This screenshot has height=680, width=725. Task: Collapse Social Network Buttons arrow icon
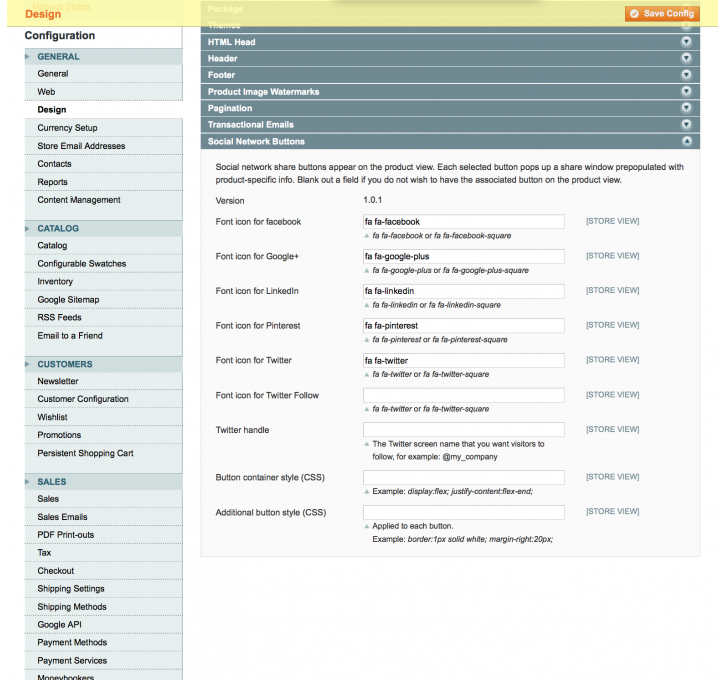coord(687,141)
